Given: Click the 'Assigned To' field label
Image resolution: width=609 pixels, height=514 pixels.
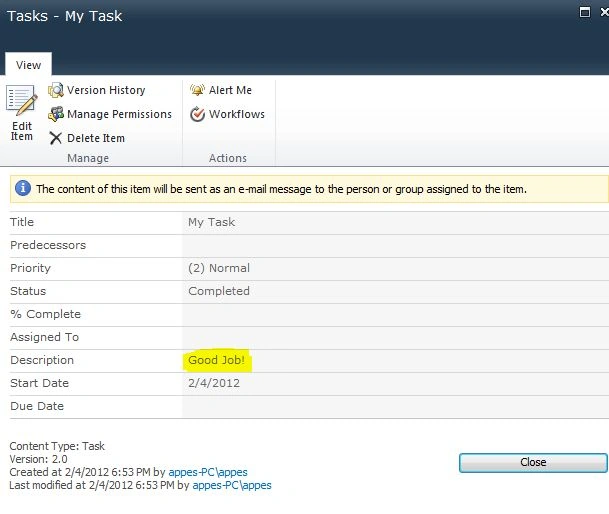Looking at the screenshot, I should tap(45, 337).
